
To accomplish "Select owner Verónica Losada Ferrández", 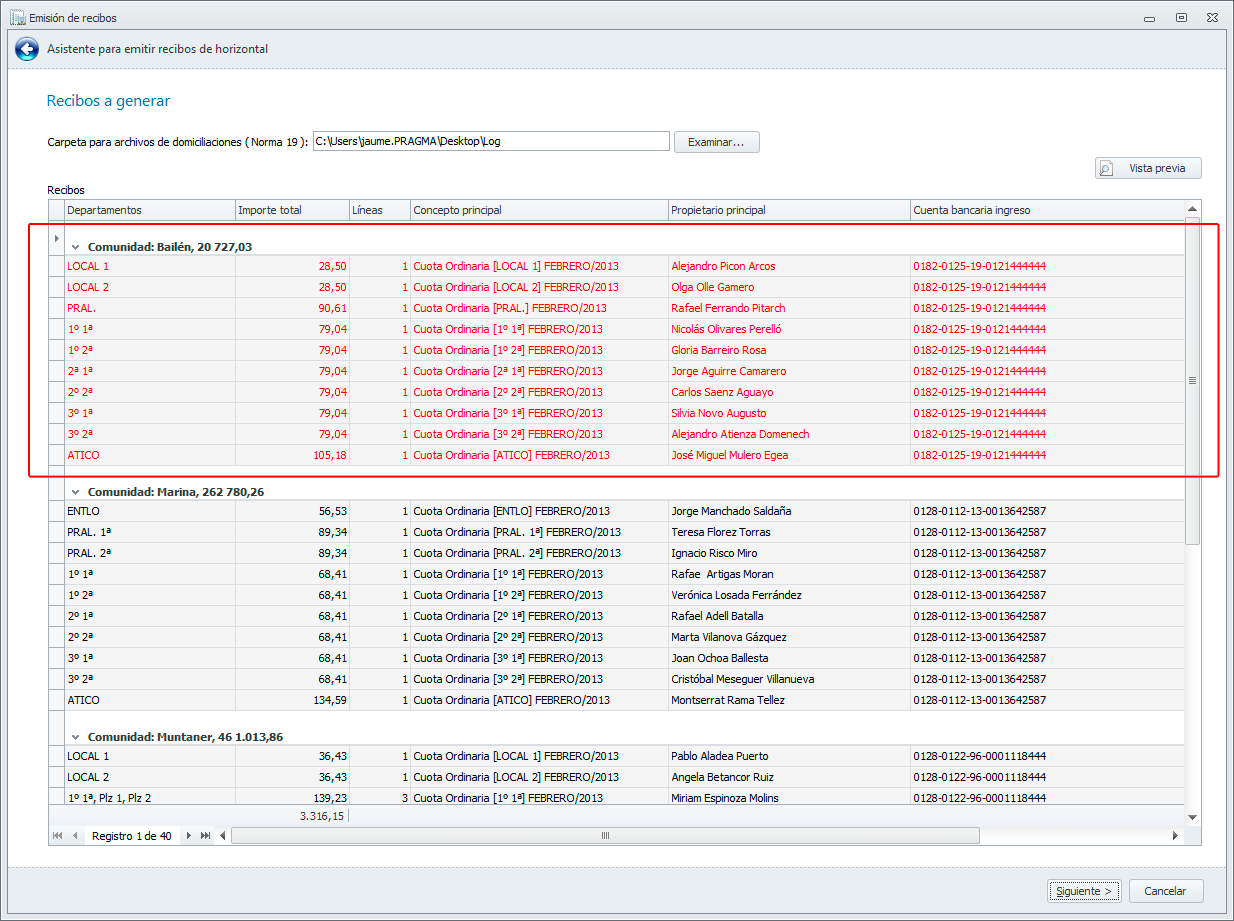I will coord(736,595).
